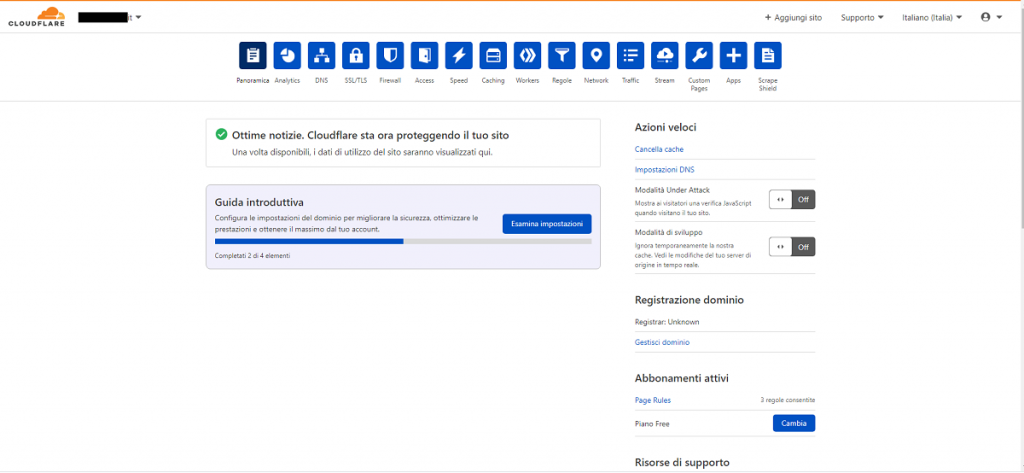Click the green checkmark success icon
The image size is (1024, 473).
point(221,135)
